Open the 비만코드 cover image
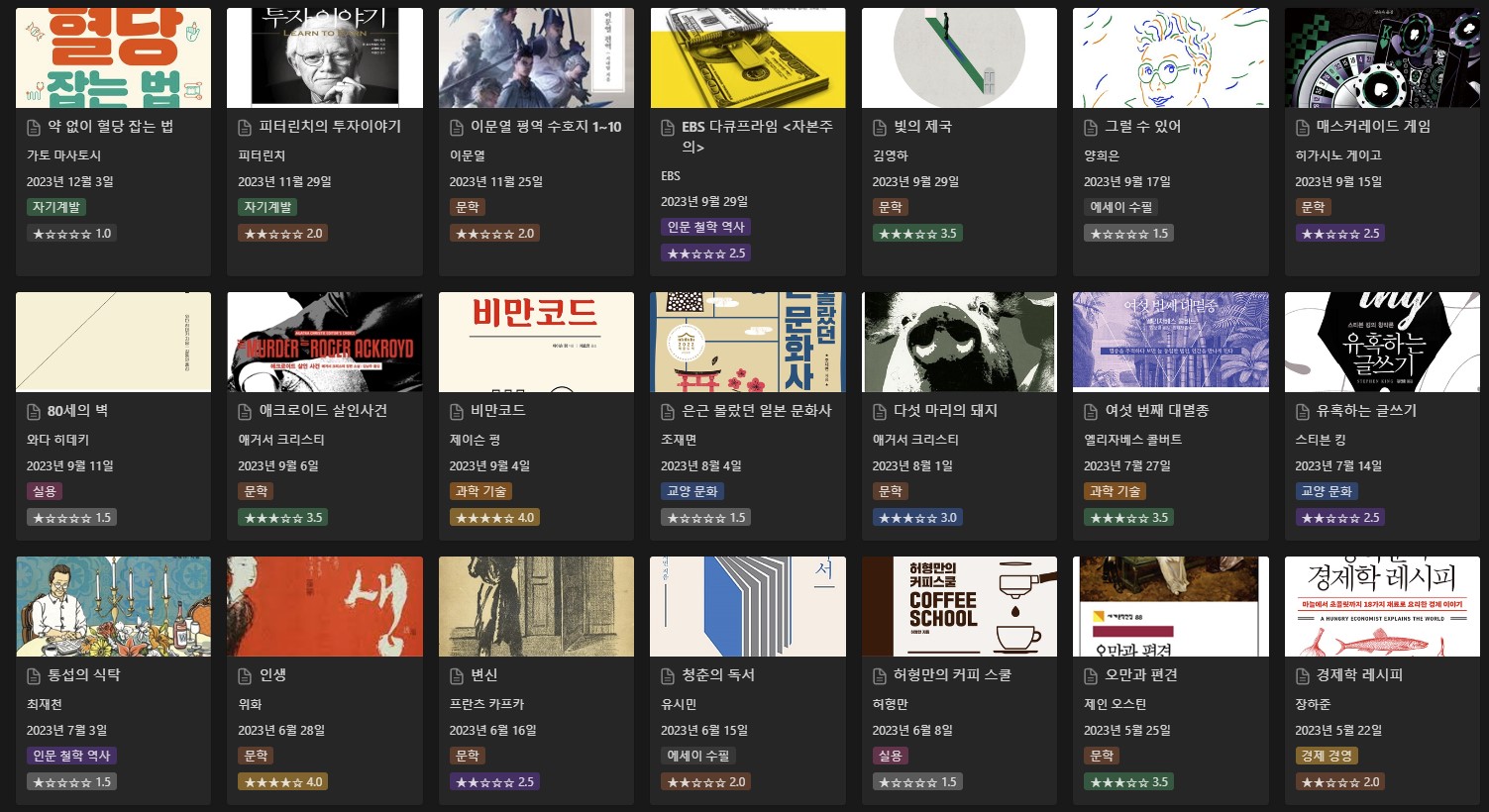 click(x=536, y=342)
